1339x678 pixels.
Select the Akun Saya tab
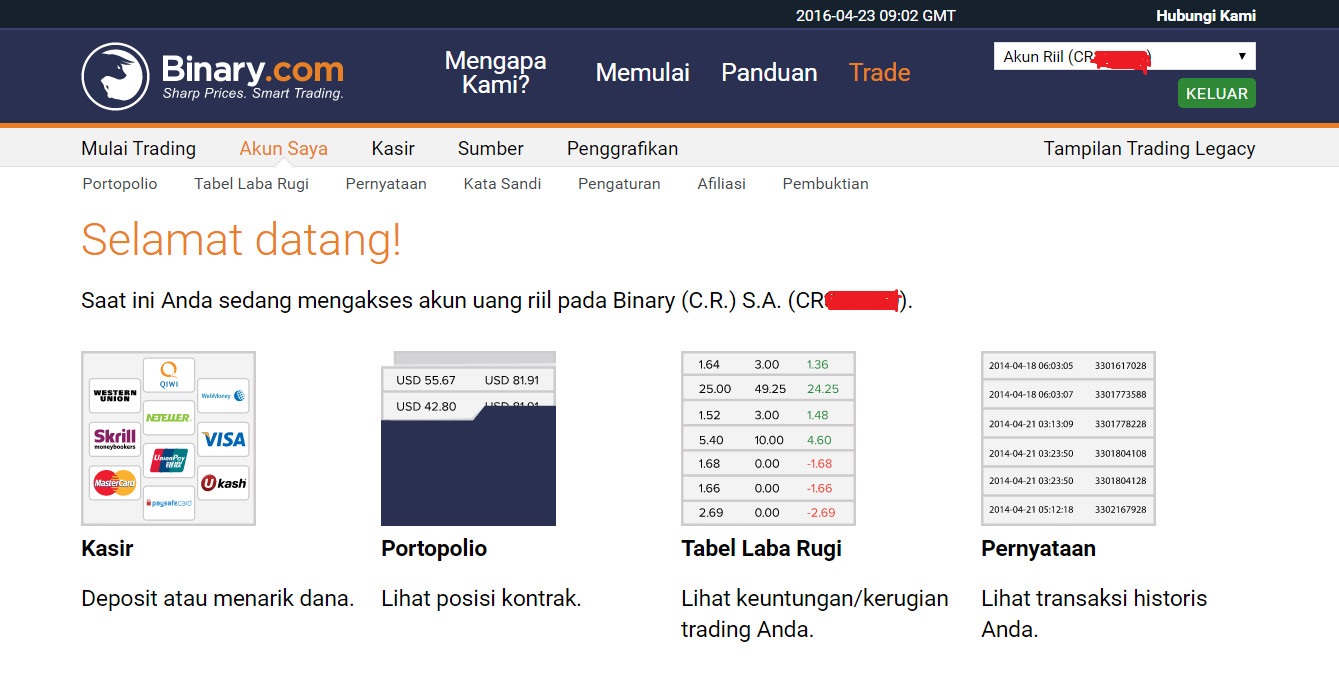[284, 148]
